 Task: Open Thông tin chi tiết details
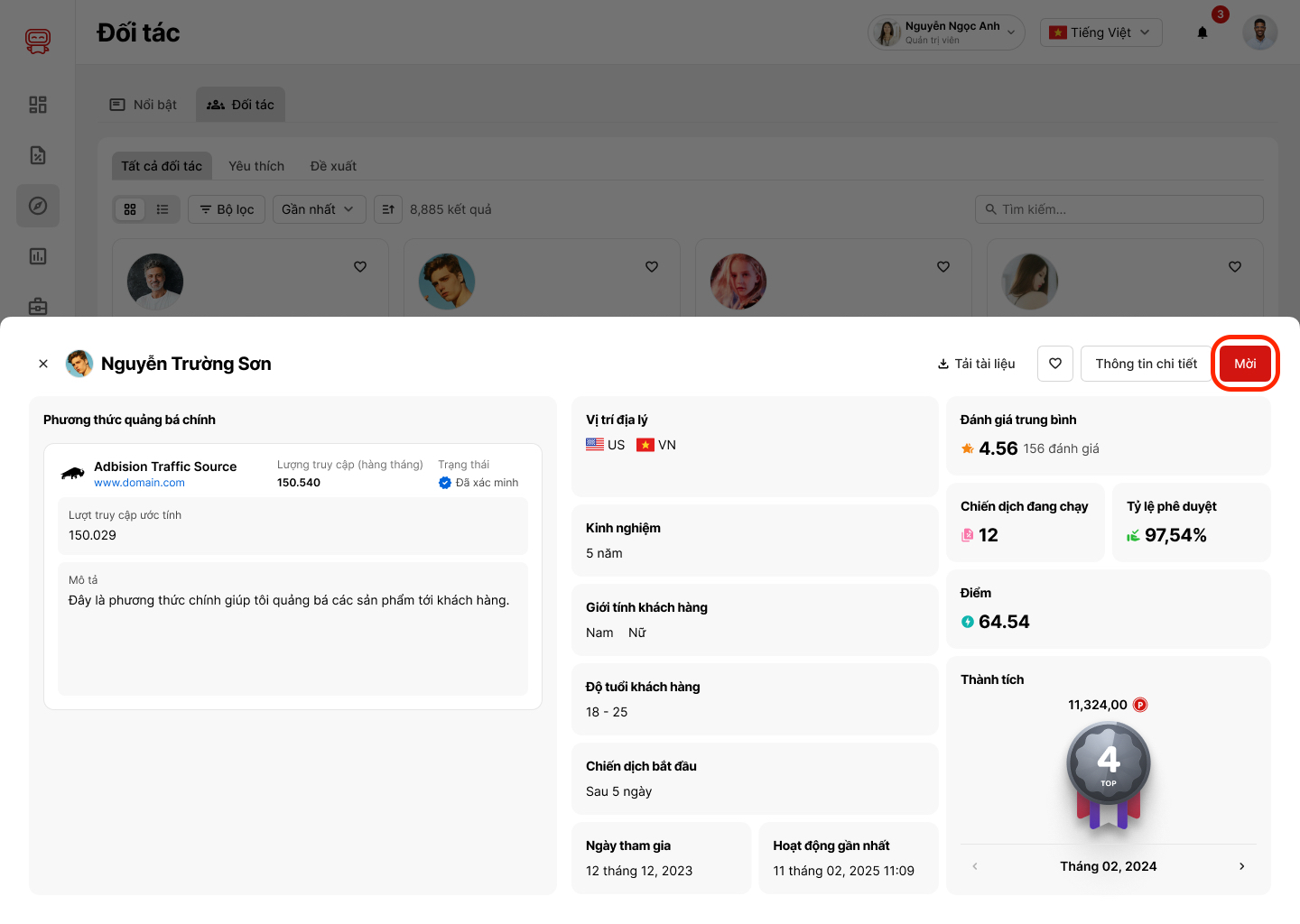tap(1146, 364)
